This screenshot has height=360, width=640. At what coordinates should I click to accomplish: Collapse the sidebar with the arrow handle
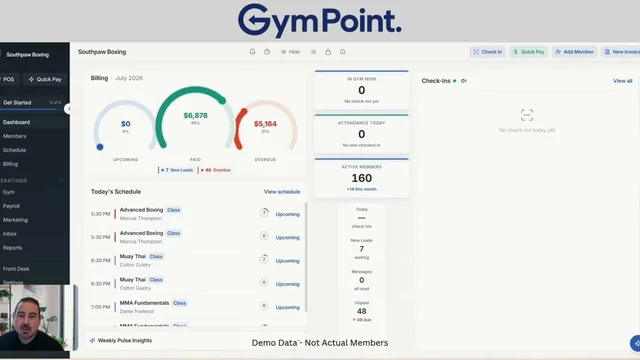tap(69, 109)
